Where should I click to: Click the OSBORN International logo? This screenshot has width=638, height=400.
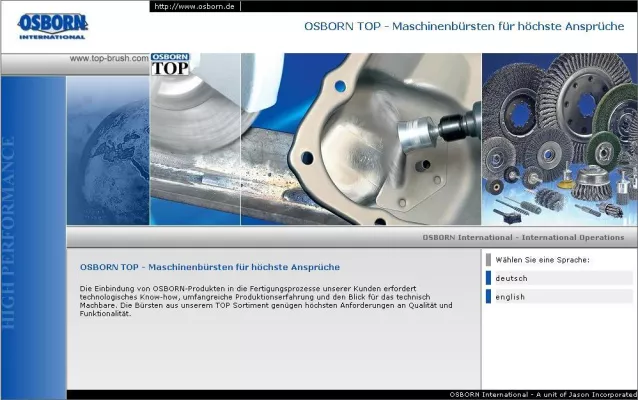(x=52, y=24)
